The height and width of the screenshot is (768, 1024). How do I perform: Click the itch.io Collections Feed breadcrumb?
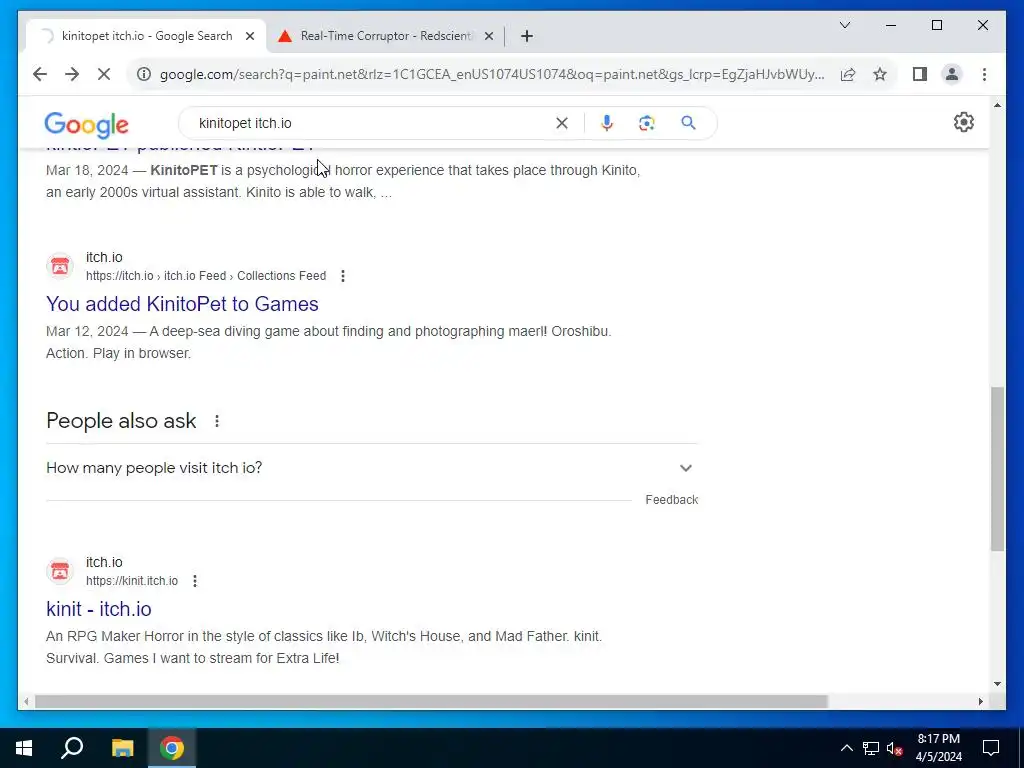click(x=206, y=276)
